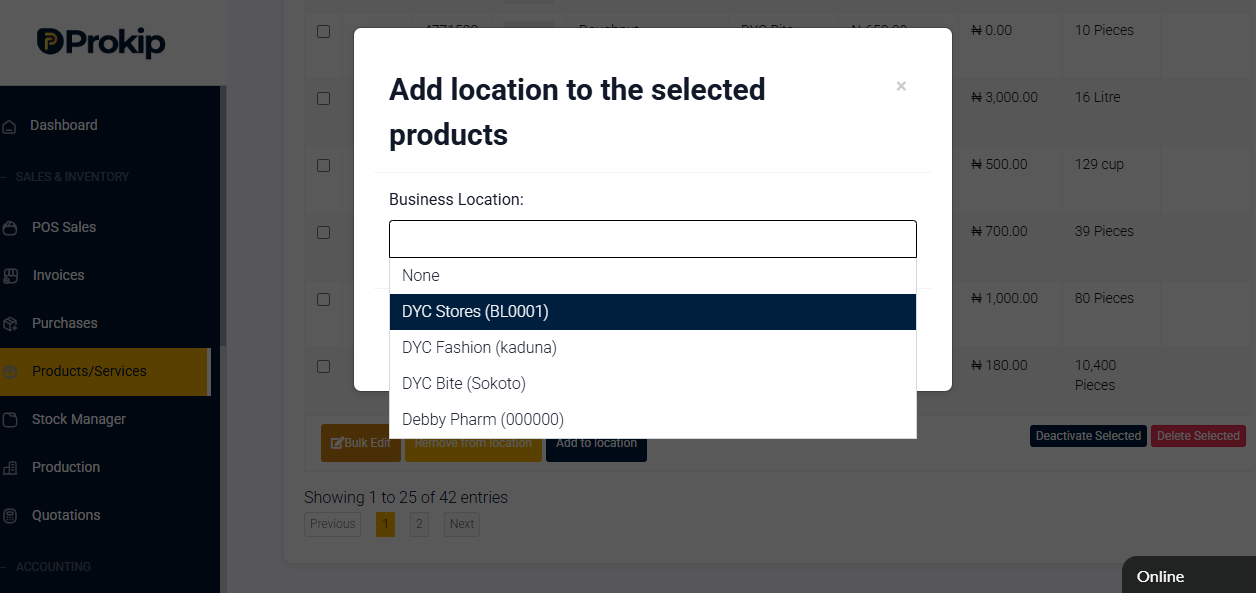
Task: Open Quotations menu item
Action: 66,515
